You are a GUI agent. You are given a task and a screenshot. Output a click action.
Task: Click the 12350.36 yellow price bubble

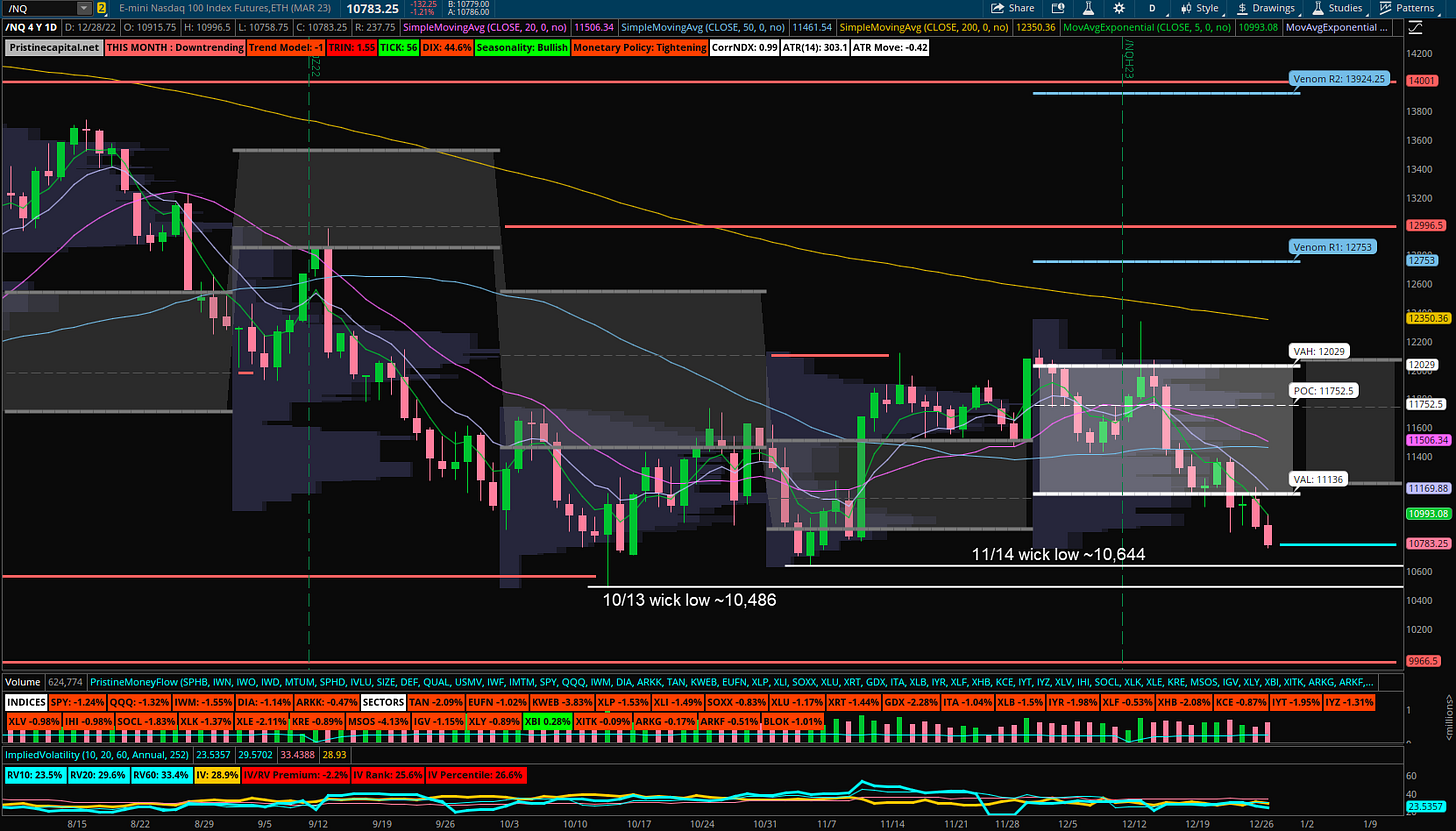(1427, 319)
